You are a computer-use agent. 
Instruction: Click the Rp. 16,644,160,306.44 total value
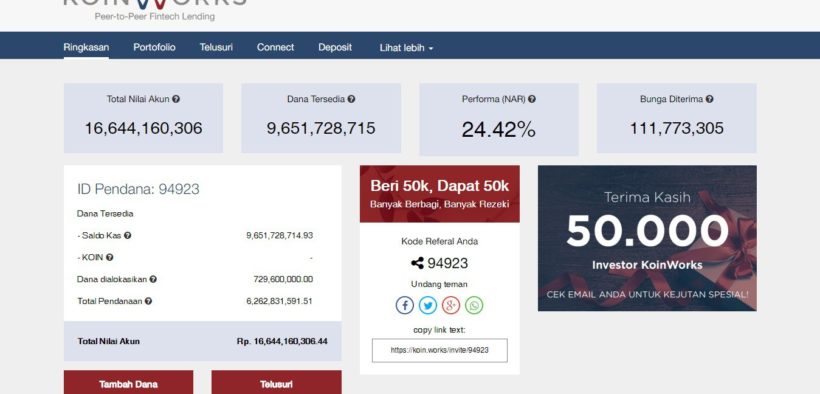(x=282, y=341)
